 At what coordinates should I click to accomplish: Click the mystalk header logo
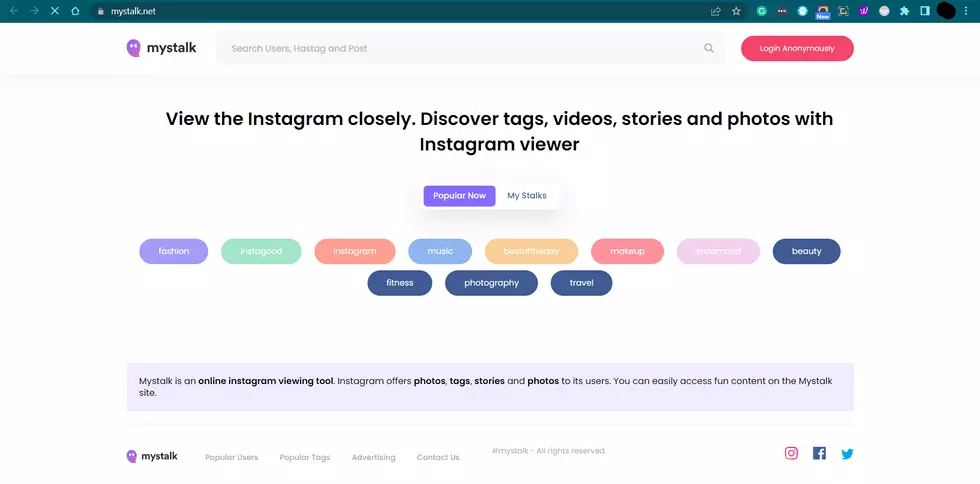pyautogui.click(x=161, y=48)
